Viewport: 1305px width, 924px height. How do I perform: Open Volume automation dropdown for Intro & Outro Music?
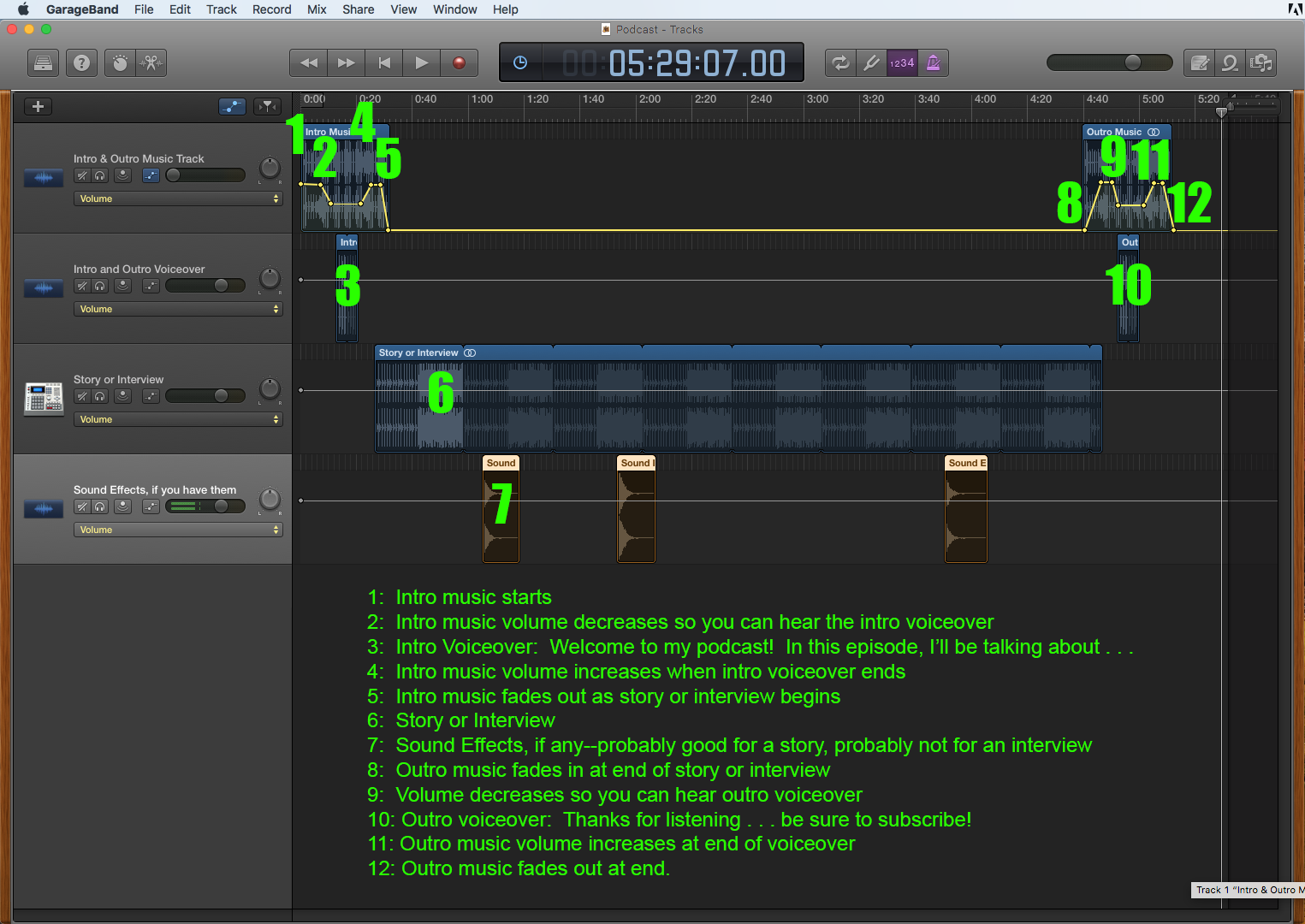[179, 198]
